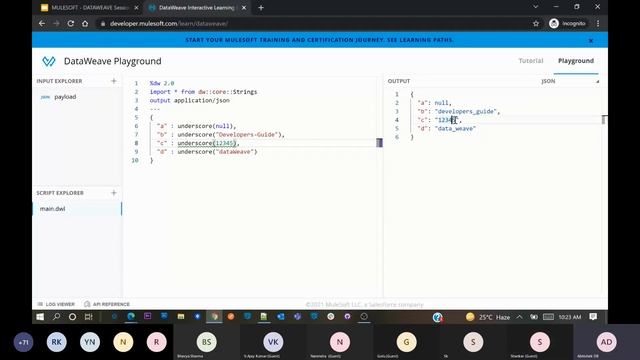Open the main.dwl script
The image size is (640, 360).
coord(53,209)
